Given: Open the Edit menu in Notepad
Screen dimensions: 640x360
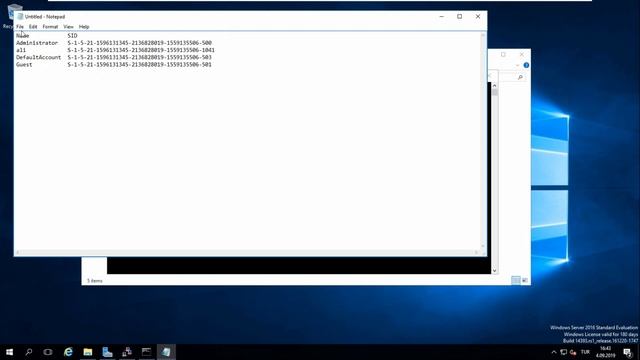Looking at the screenshot, I should pyautogui.click(x=33, y=27).
